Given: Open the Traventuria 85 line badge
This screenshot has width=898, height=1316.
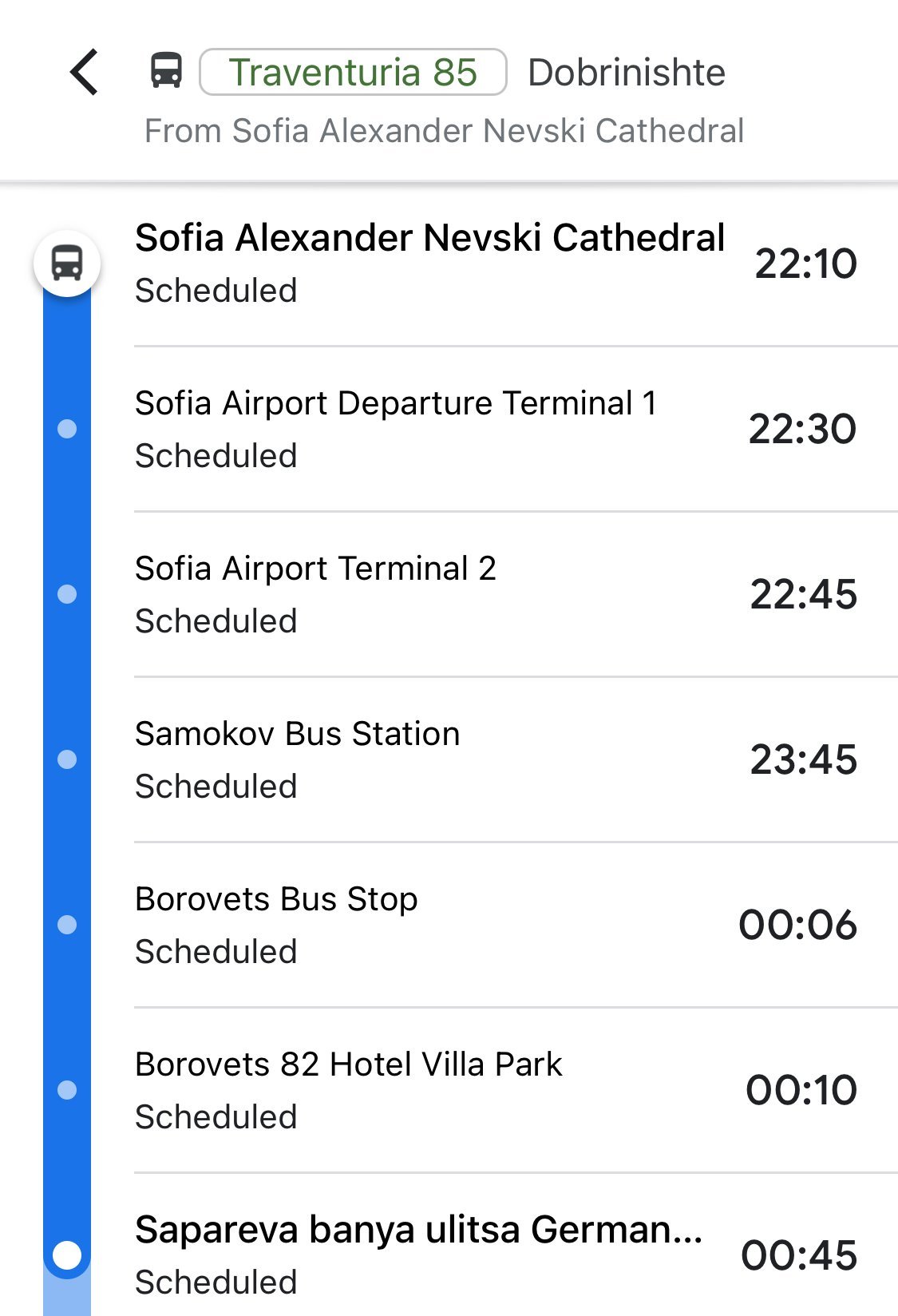Looking at the screenshot, I should [353, 72].
